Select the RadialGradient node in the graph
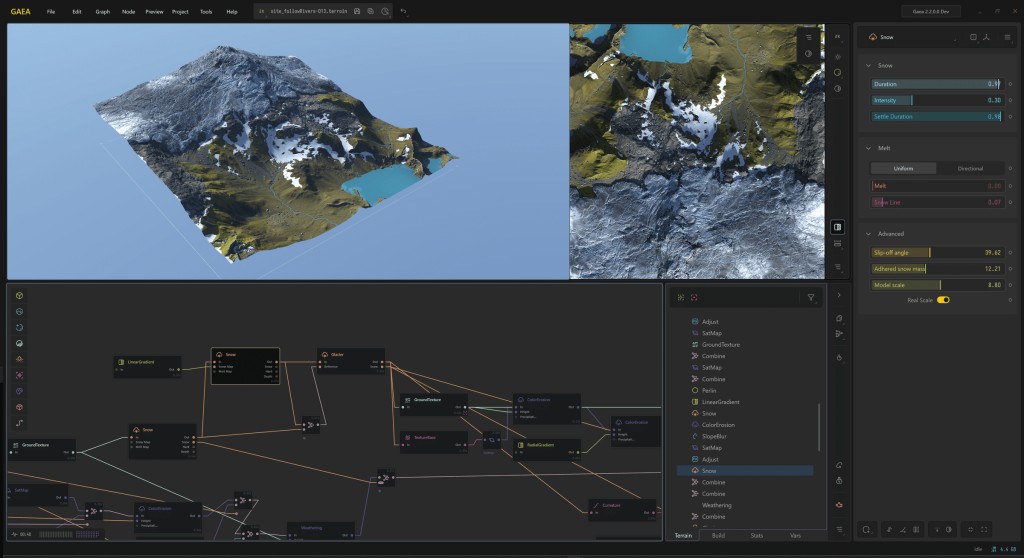 click(547, 449)
